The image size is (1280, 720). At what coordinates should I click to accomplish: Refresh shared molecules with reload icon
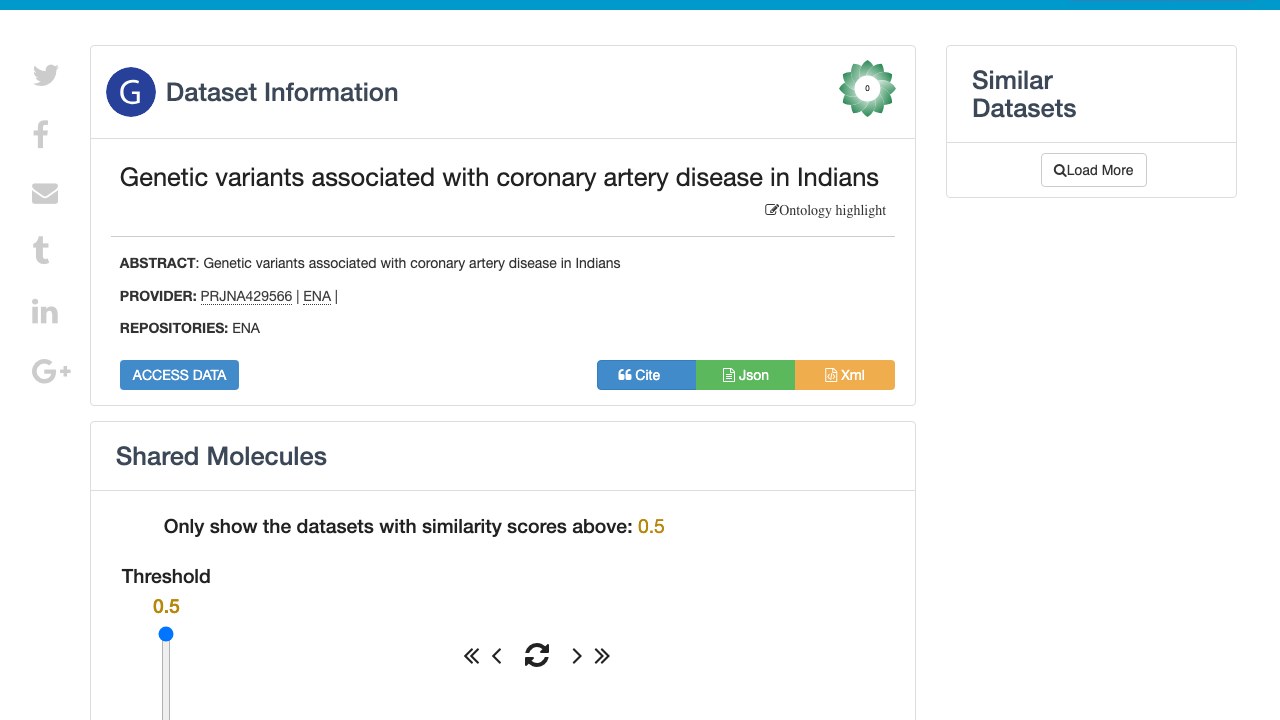[537, 655]
